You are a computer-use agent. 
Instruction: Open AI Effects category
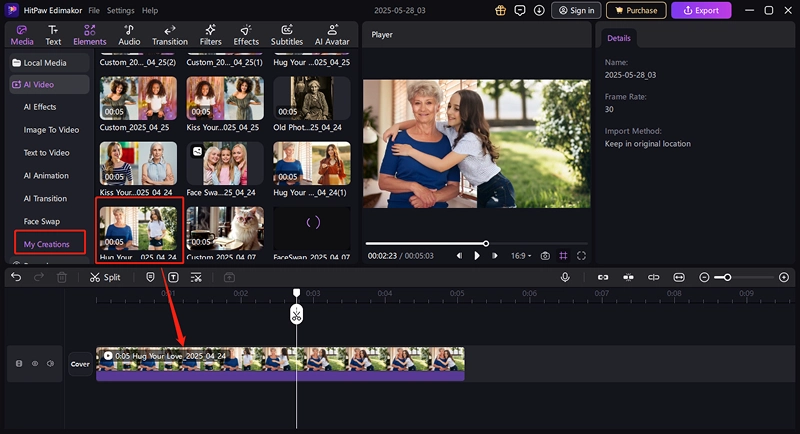40,107
